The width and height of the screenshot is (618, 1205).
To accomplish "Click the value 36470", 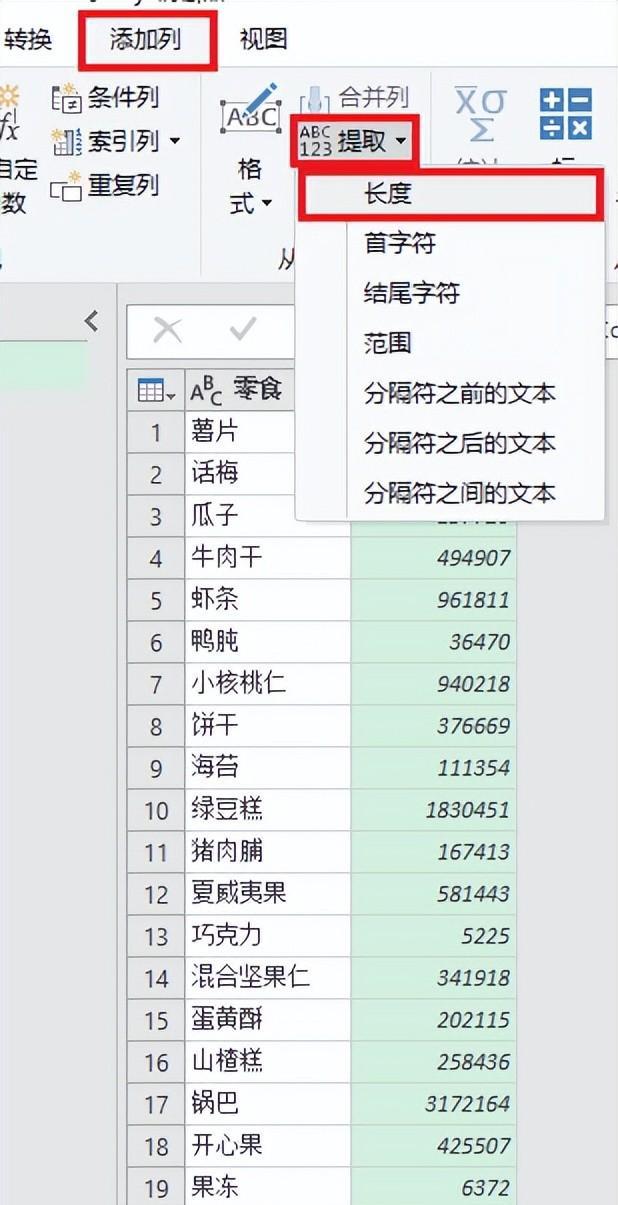I will 480,642.
